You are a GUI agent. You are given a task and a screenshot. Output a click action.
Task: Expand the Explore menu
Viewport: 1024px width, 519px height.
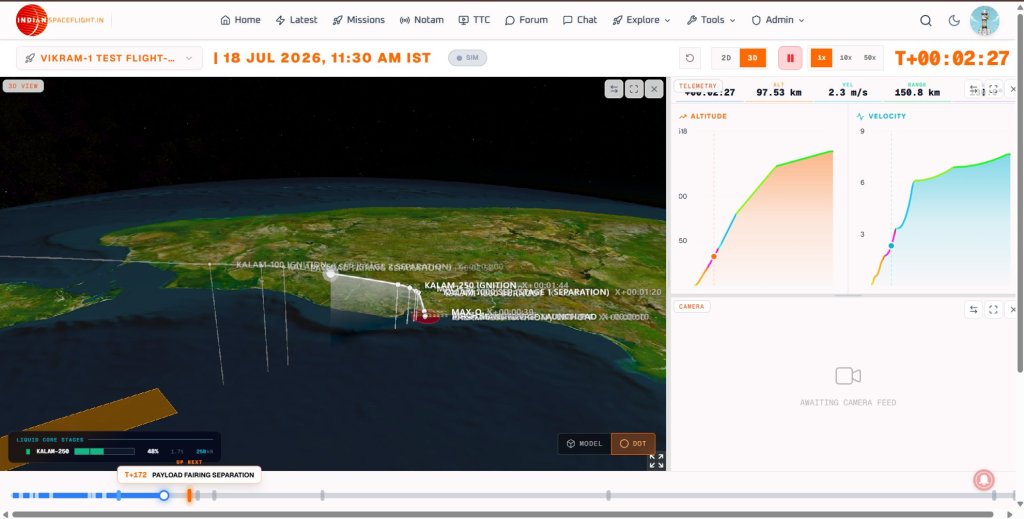[x=641, y=20]
